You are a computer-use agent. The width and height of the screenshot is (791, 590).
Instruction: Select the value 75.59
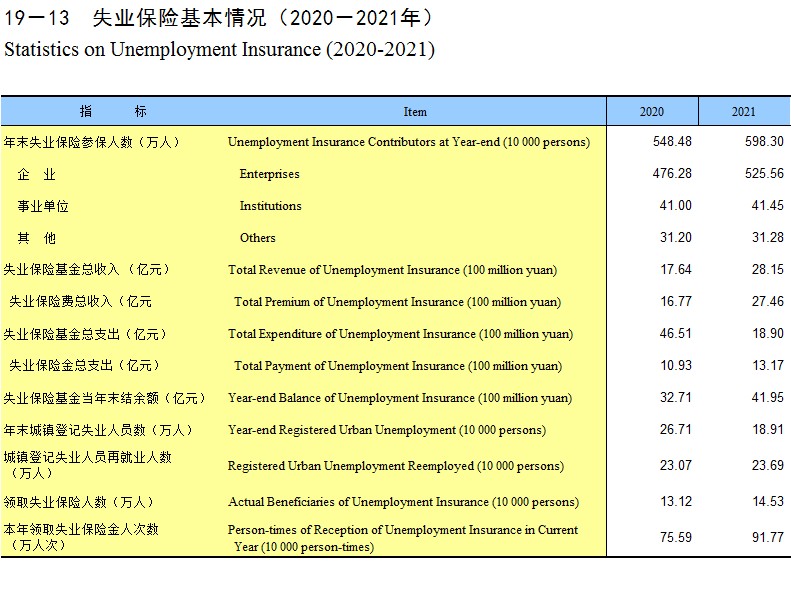675,538
